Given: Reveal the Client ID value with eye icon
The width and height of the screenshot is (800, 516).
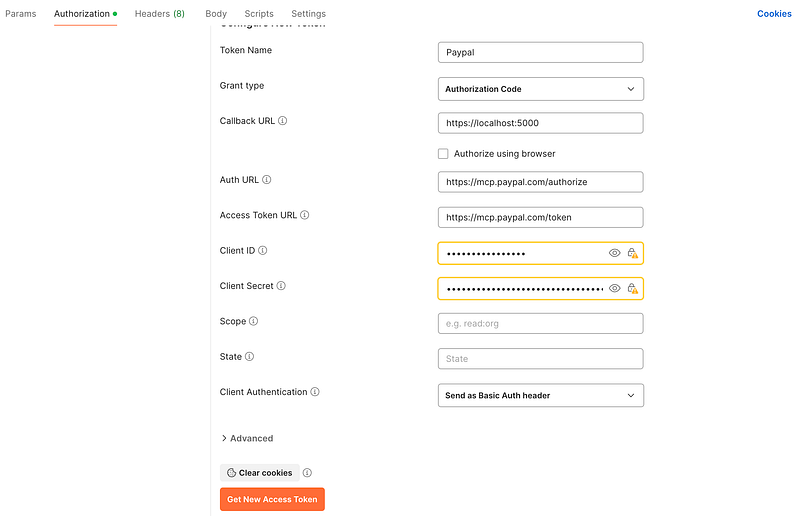Looking at the screenshot, I should tap(614, 253).
